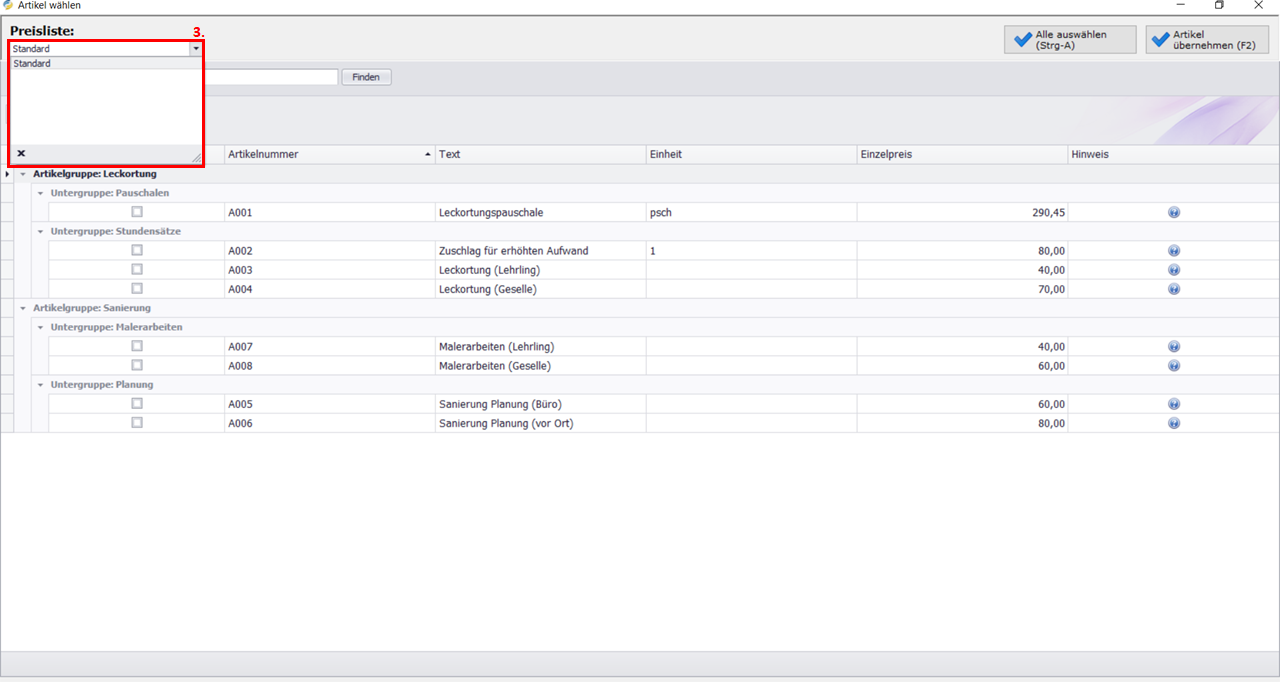Image resolution: width=1280 pixels, height=682 pixels.
Task: Collapse the Artikelgruppe: Sanierung group
Action: pos(23,308)
